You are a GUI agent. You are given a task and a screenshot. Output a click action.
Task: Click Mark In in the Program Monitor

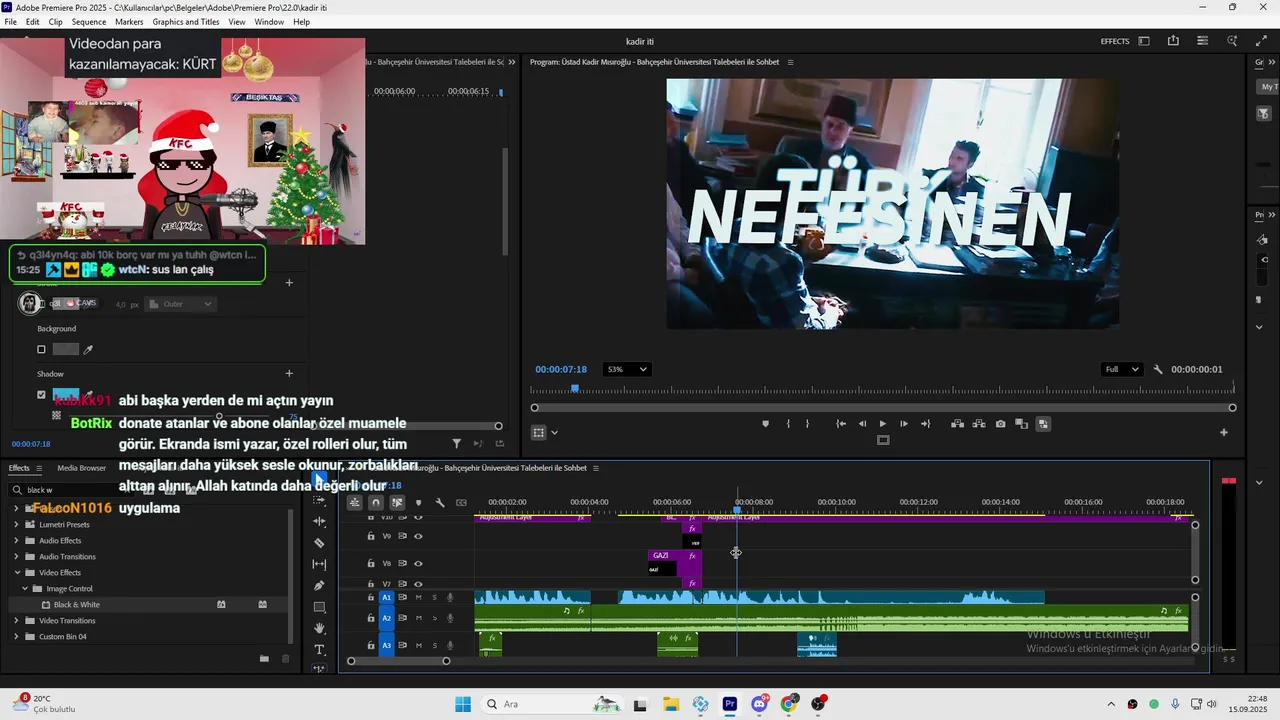pos(788,424)
